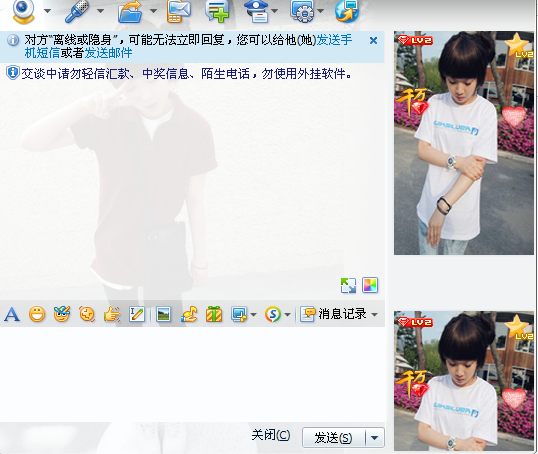Click the magic emoticon face icon
Image resolution: width=538 pixels, height=454 pixels.
point(62,314)
